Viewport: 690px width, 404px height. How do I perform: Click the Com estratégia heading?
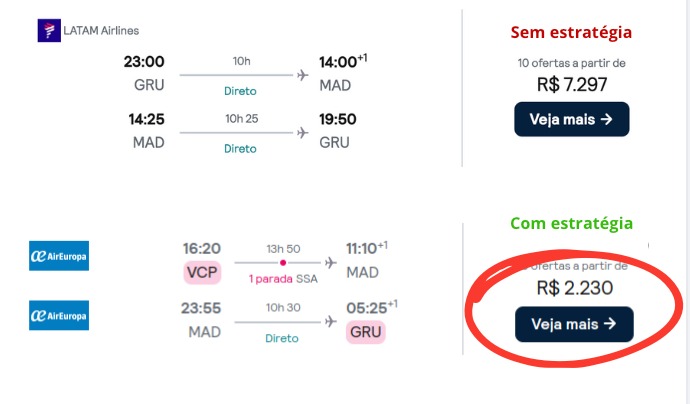572,224
